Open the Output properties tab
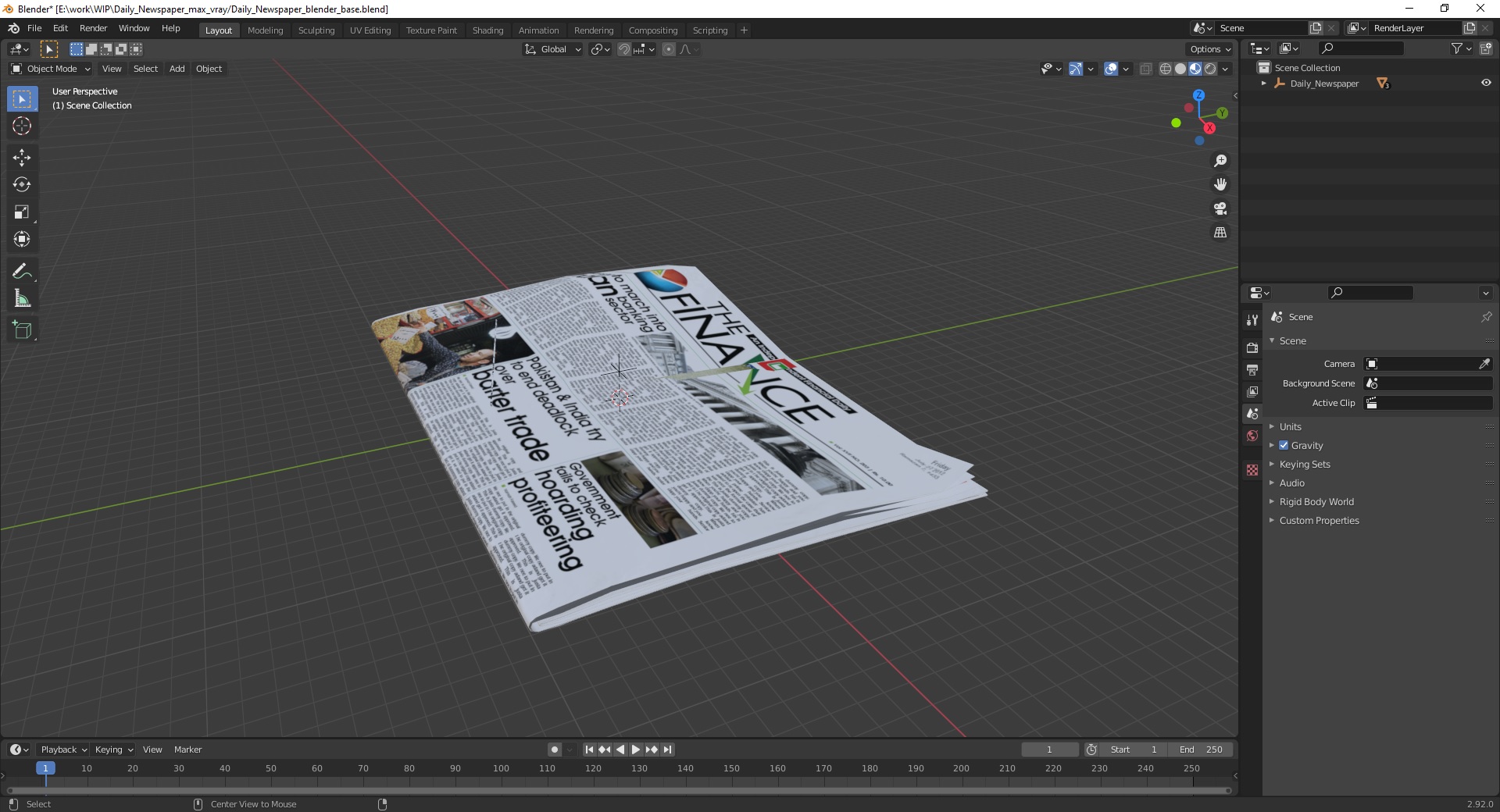The width and height of the screenshot is (1500, 812). (1252, 369)
